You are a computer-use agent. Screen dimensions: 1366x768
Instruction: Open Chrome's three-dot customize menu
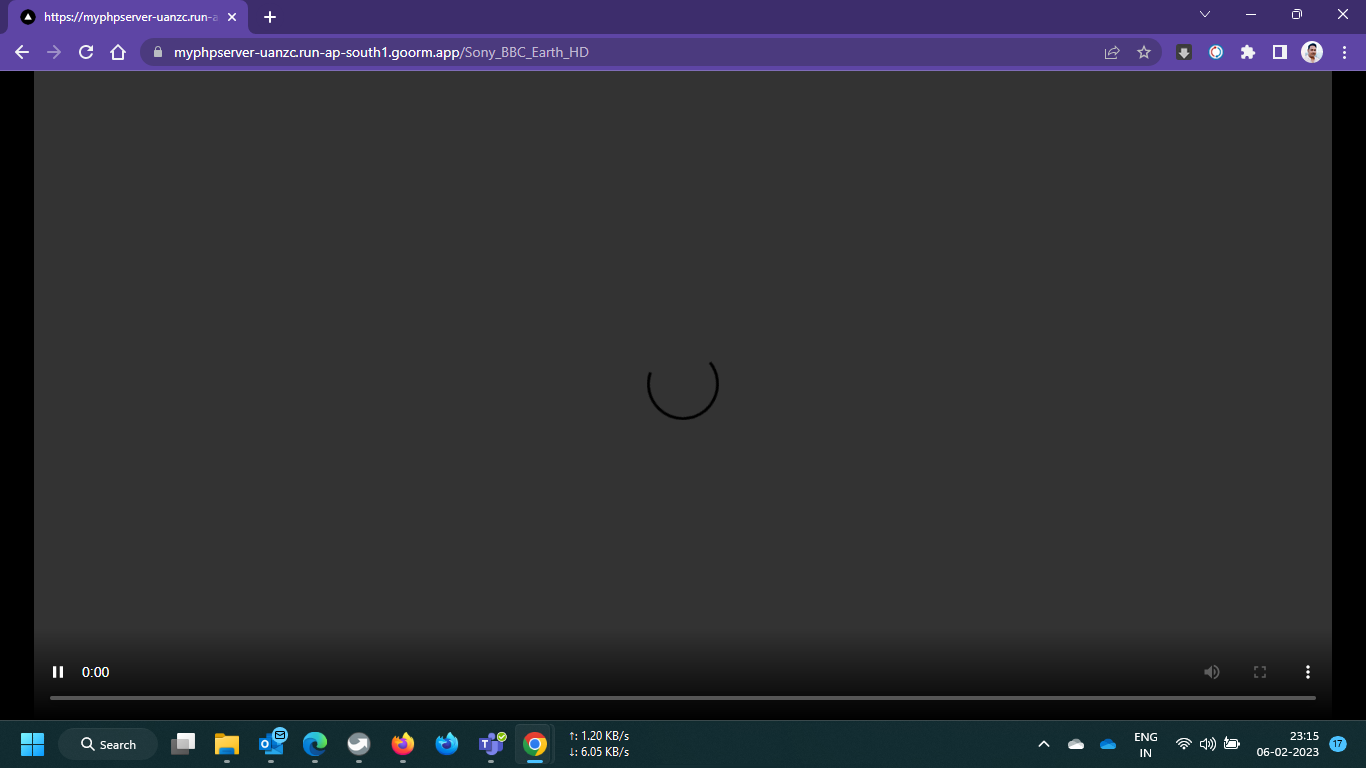tap(1344, 52)
